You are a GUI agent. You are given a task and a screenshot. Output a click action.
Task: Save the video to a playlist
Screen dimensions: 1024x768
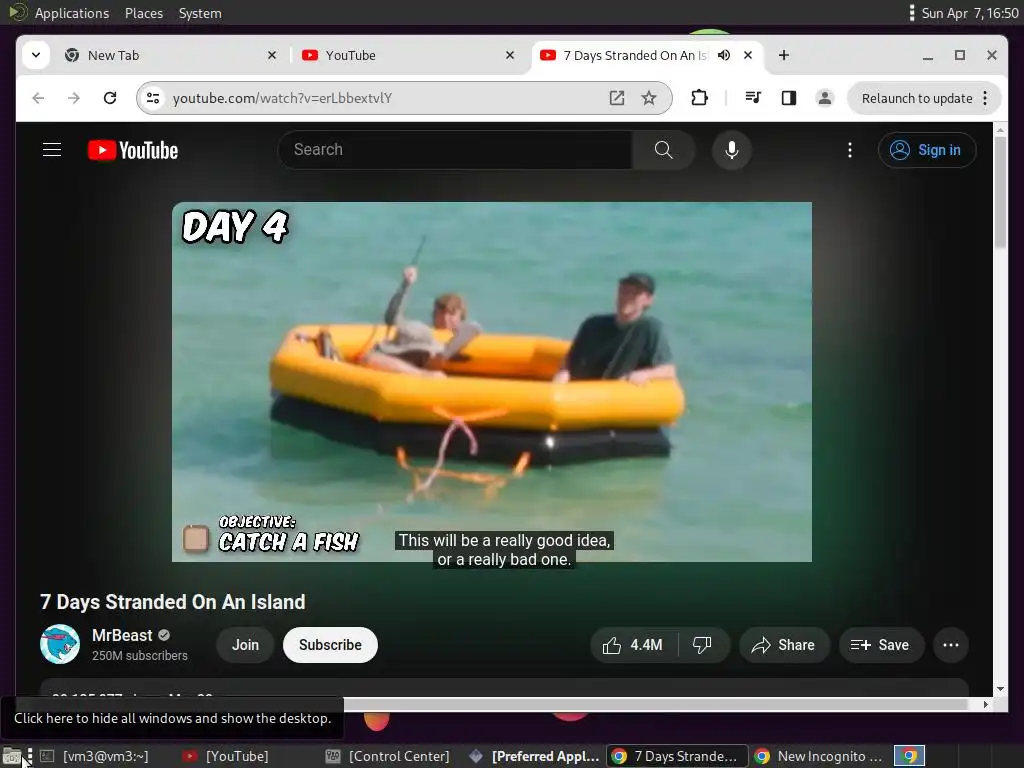click(881, 645)
